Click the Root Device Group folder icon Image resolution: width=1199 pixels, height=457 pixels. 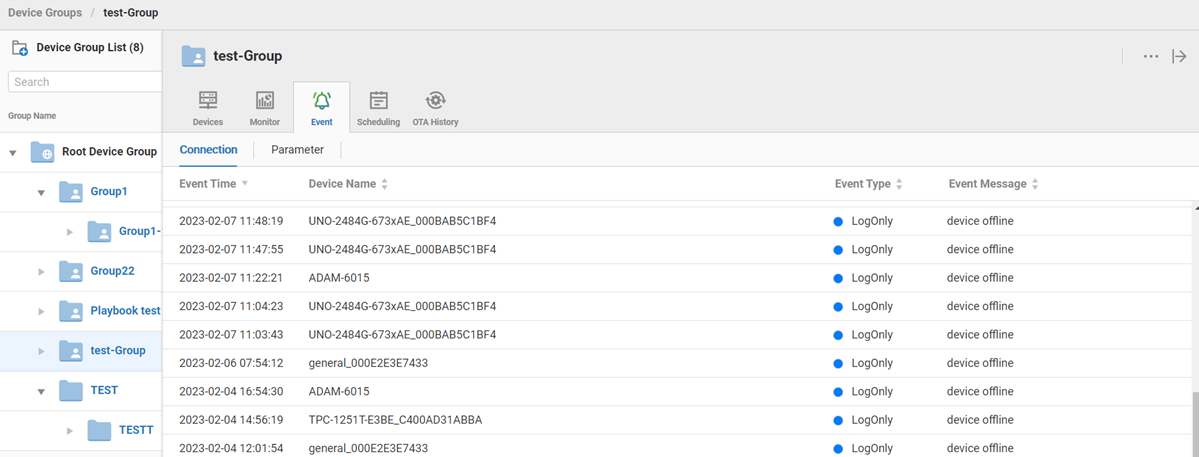click(42, 152)
